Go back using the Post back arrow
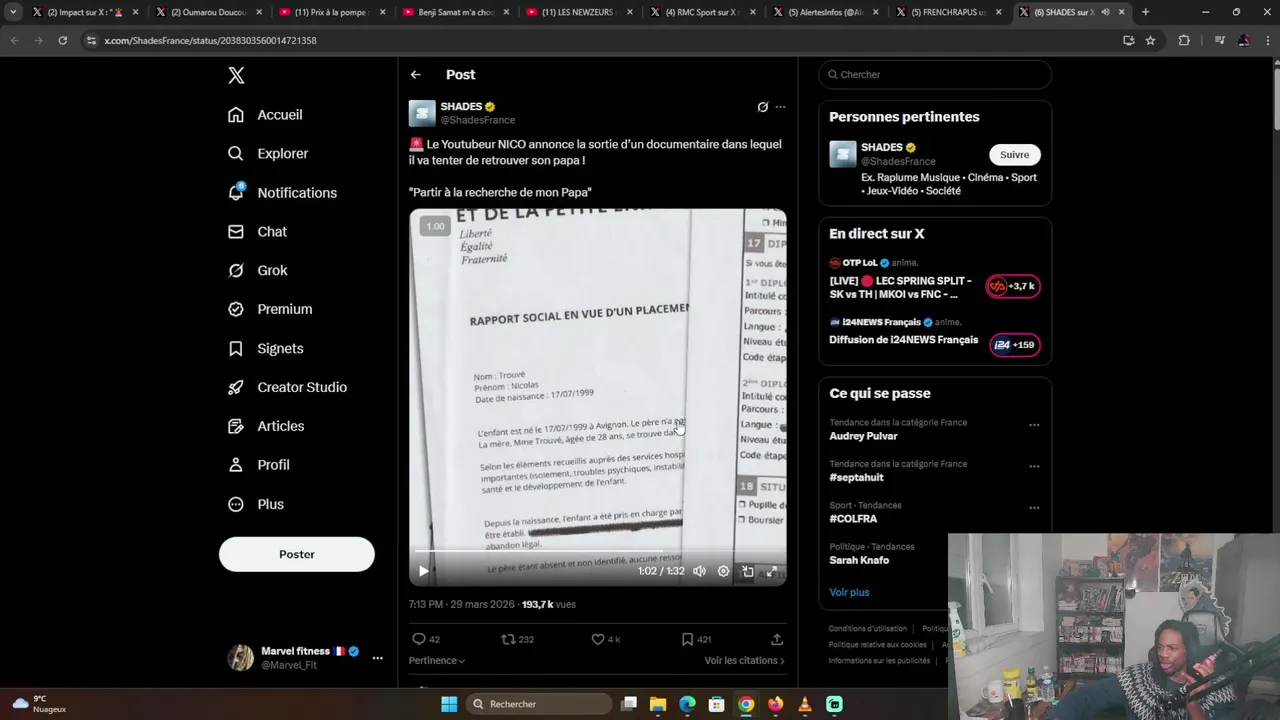 tap(415, 75)
